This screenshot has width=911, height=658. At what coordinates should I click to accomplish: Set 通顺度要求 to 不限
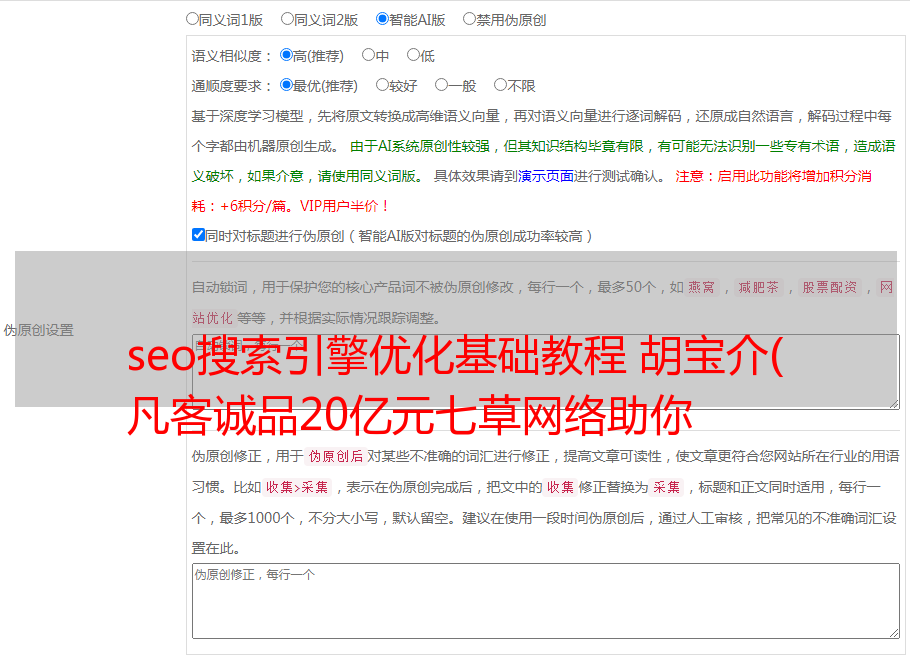500,85
